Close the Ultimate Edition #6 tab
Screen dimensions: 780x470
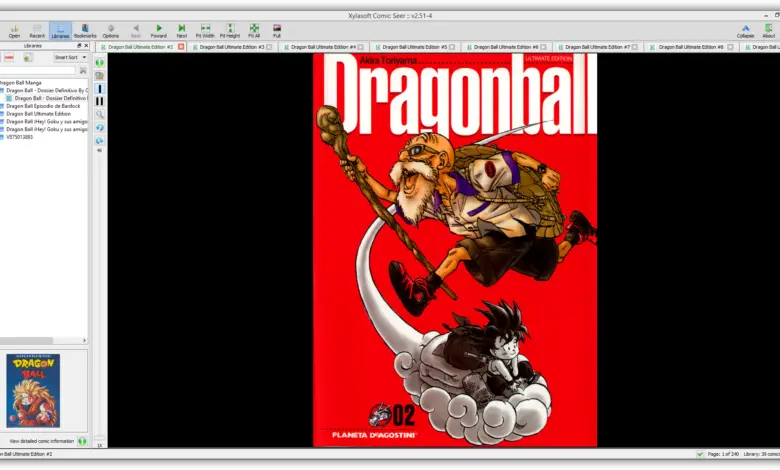click(543, 47)
